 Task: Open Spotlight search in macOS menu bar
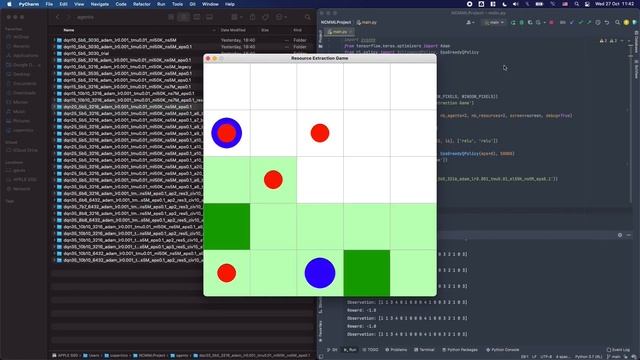tap(576, 4)
